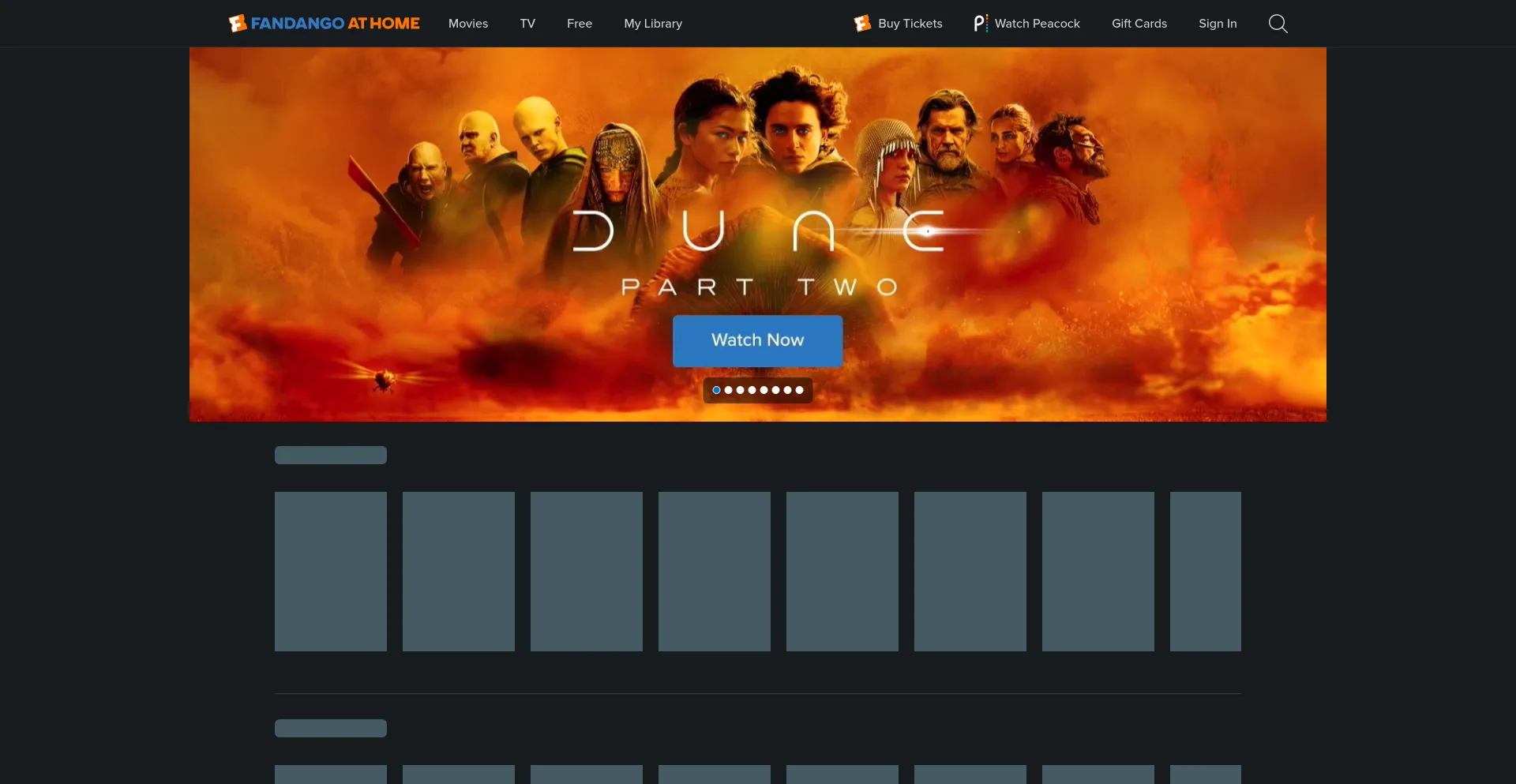Click the Watch Now button
The height and width of the screenshot is (784, 1516).
coord(757,340)
